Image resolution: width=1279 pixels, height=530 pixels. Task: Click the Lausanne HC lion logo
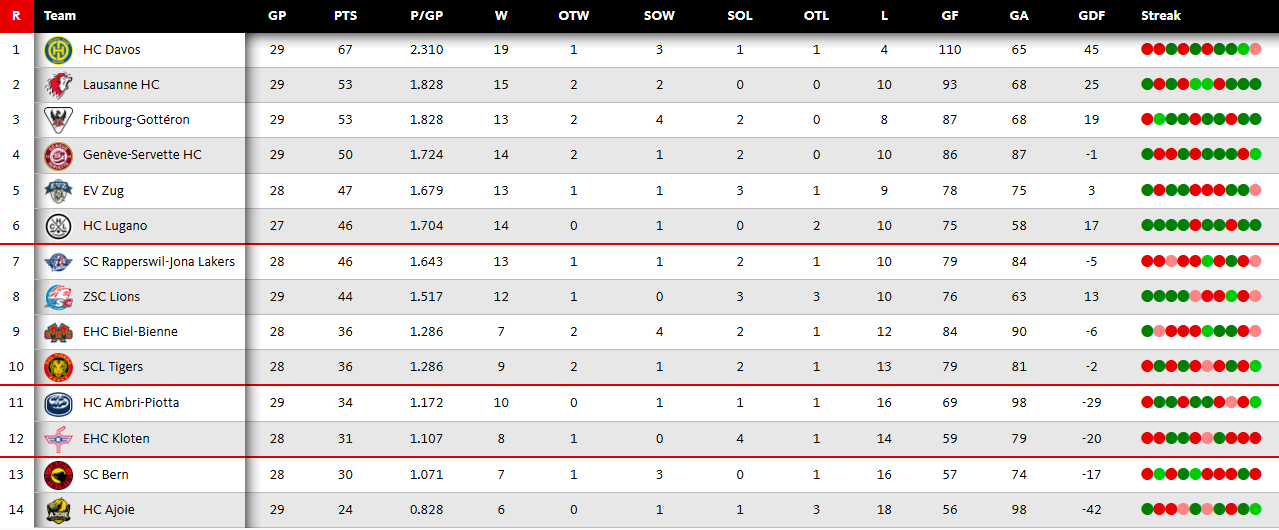tap(59, 85)
